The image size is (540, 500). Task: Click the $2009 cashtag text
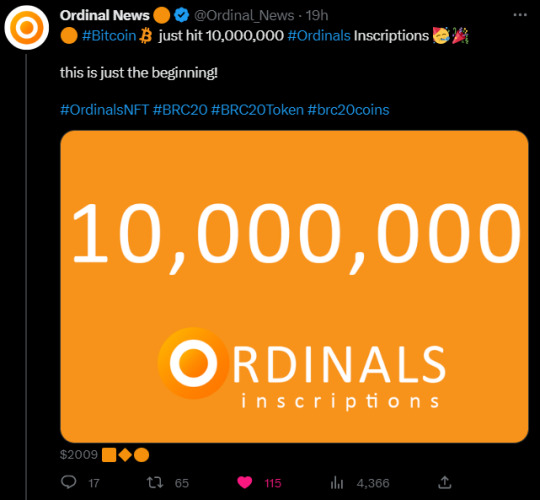click(x=79, y=455)
